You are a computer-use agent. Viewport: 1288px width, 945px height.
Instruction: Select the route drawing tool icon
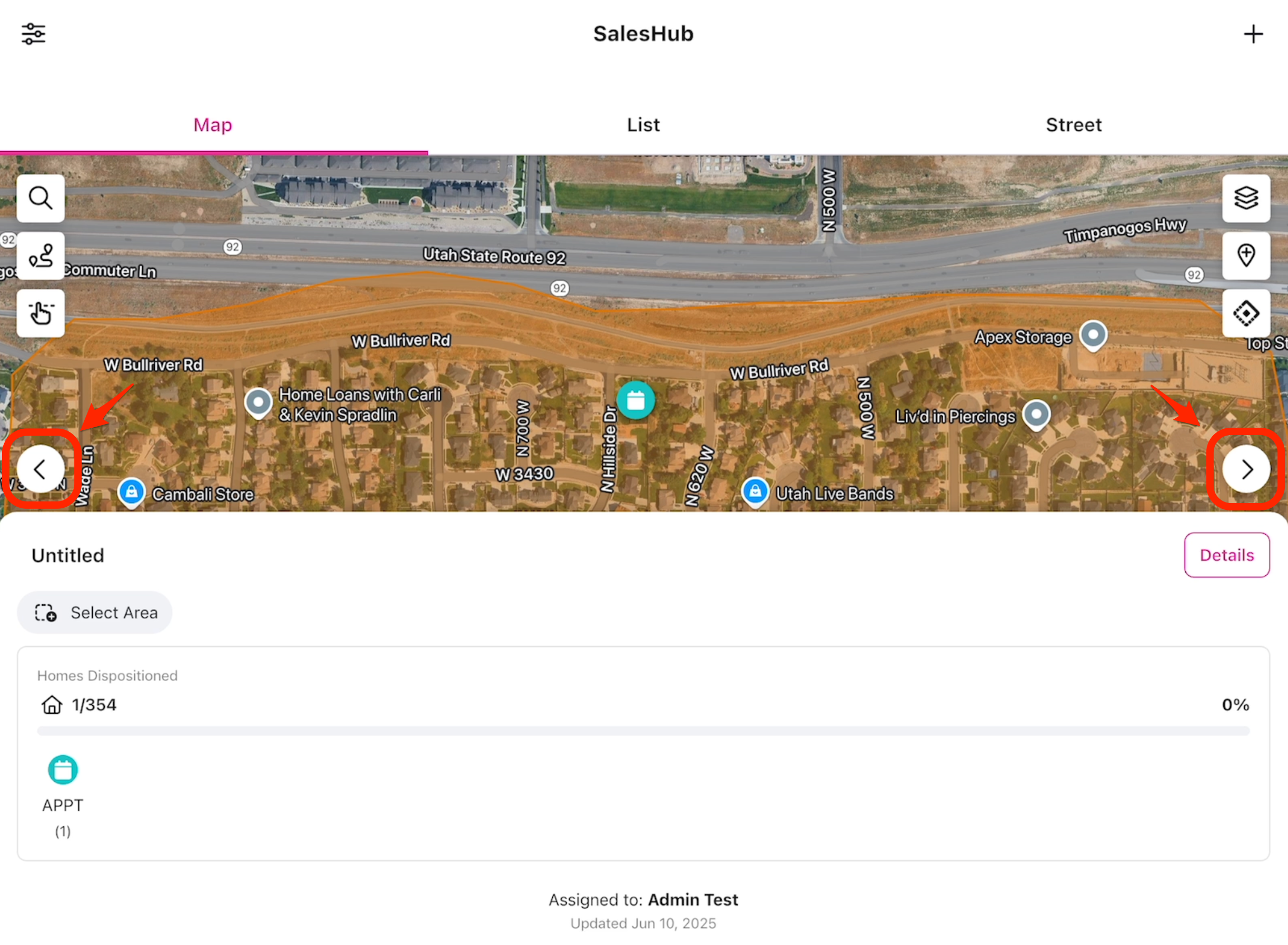(41, 255)
